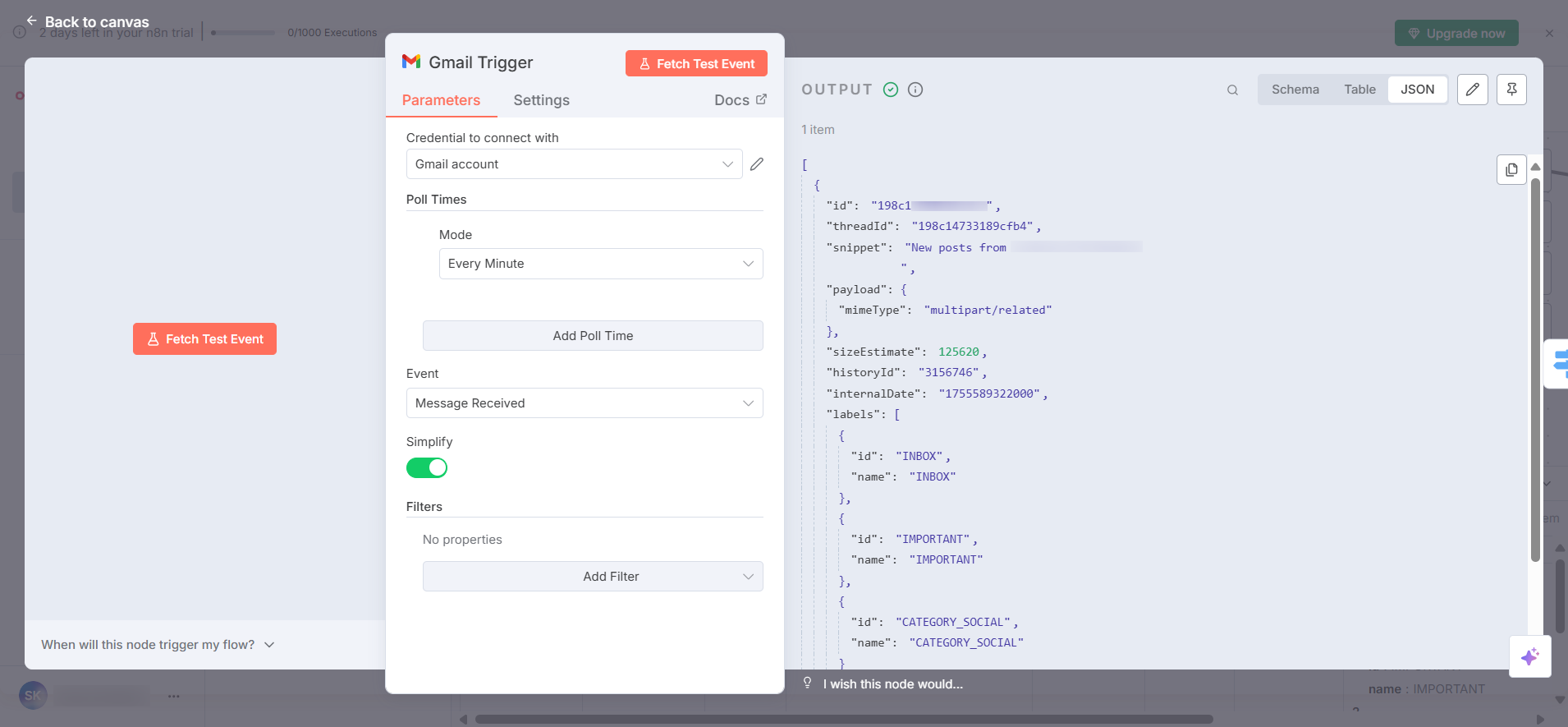Search the output data magnifier icon
The image size is (1568, 727).
click(x=1232, y=90)
